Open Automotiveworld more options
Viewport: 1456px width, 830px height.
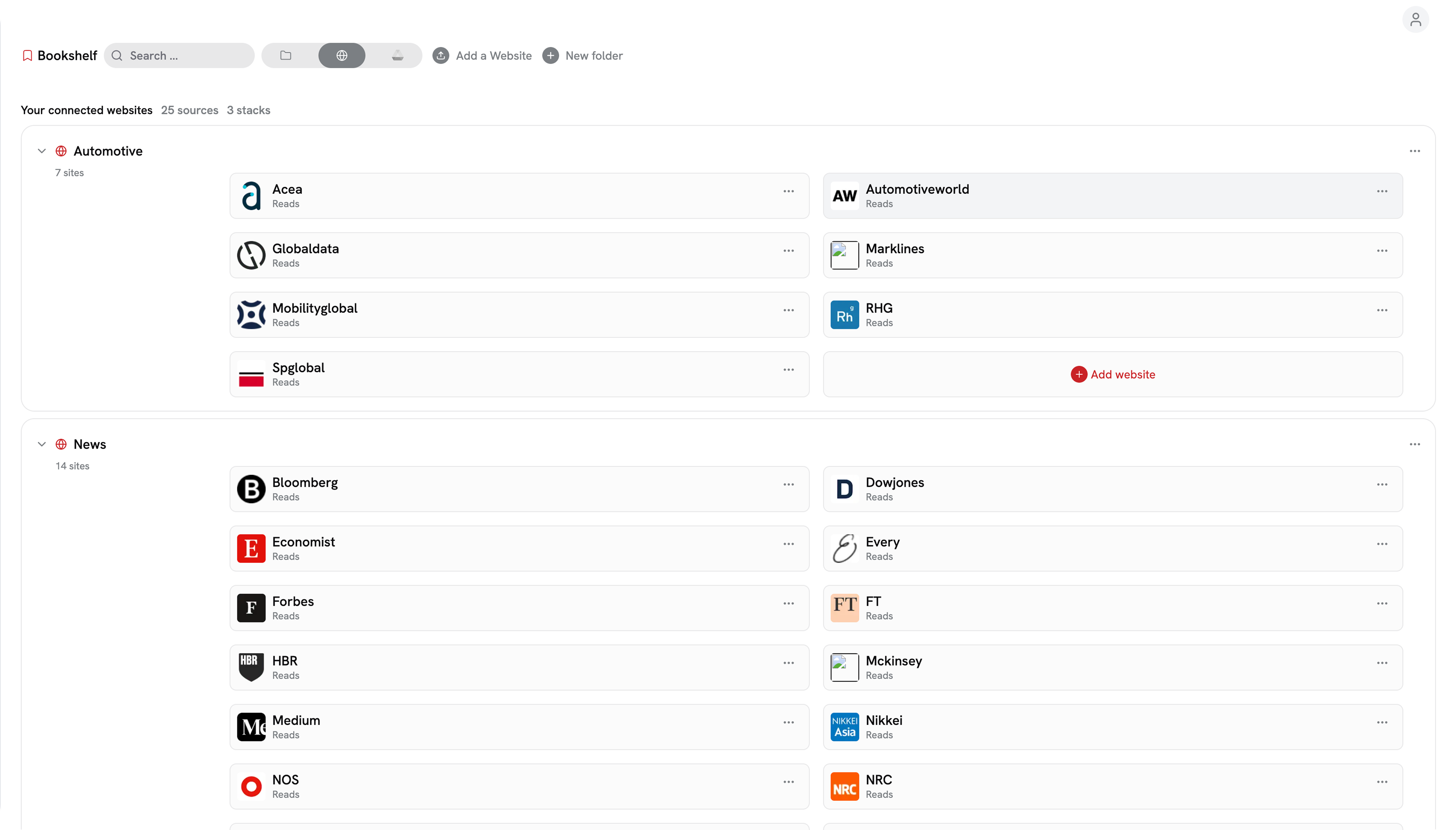click(x=1382, y=191)
